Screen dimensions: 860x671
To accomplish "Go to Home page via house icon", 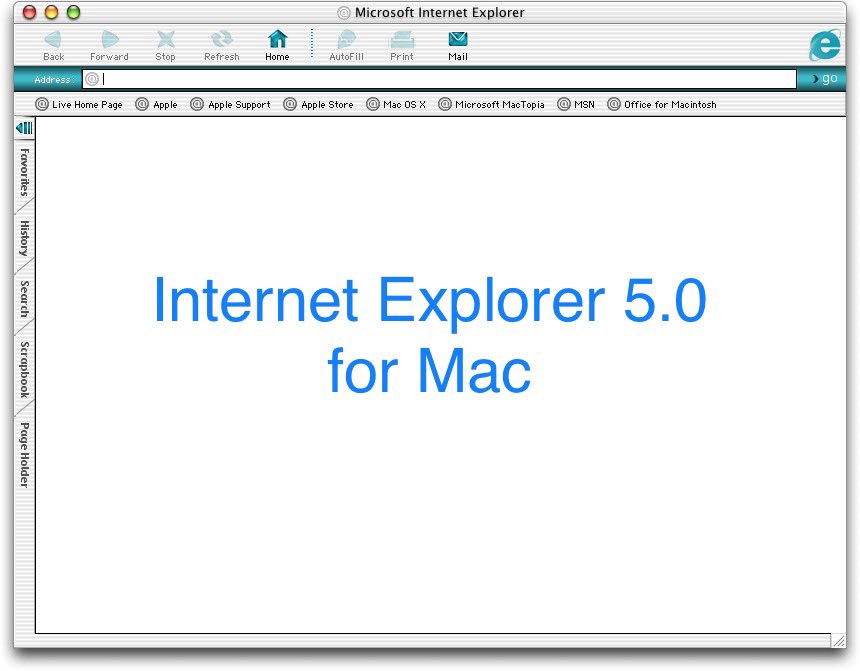I will (x=277, y=40).
